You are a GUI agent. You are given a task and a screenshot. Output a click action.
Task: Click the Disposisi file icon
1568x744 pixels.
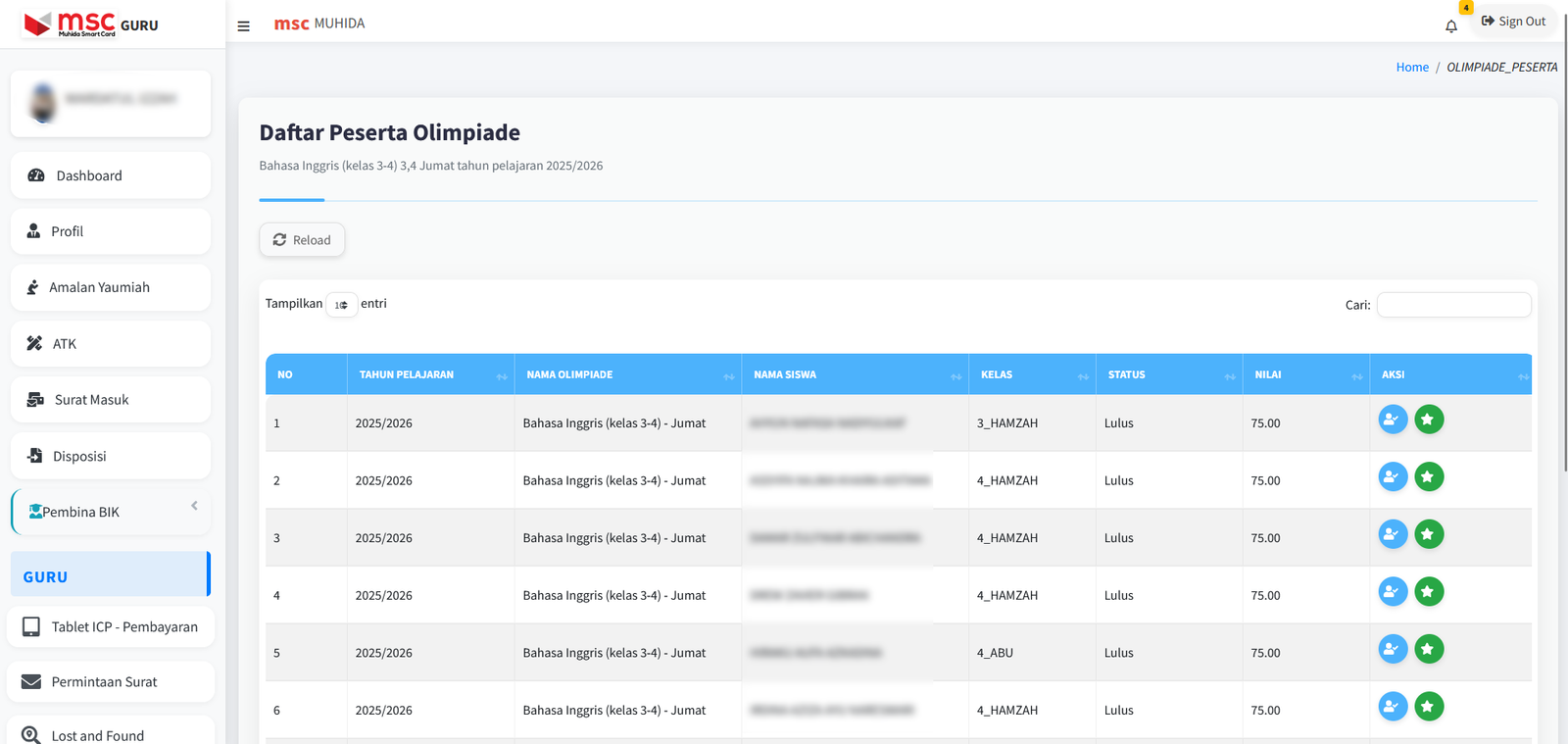(x=35, y=456)
